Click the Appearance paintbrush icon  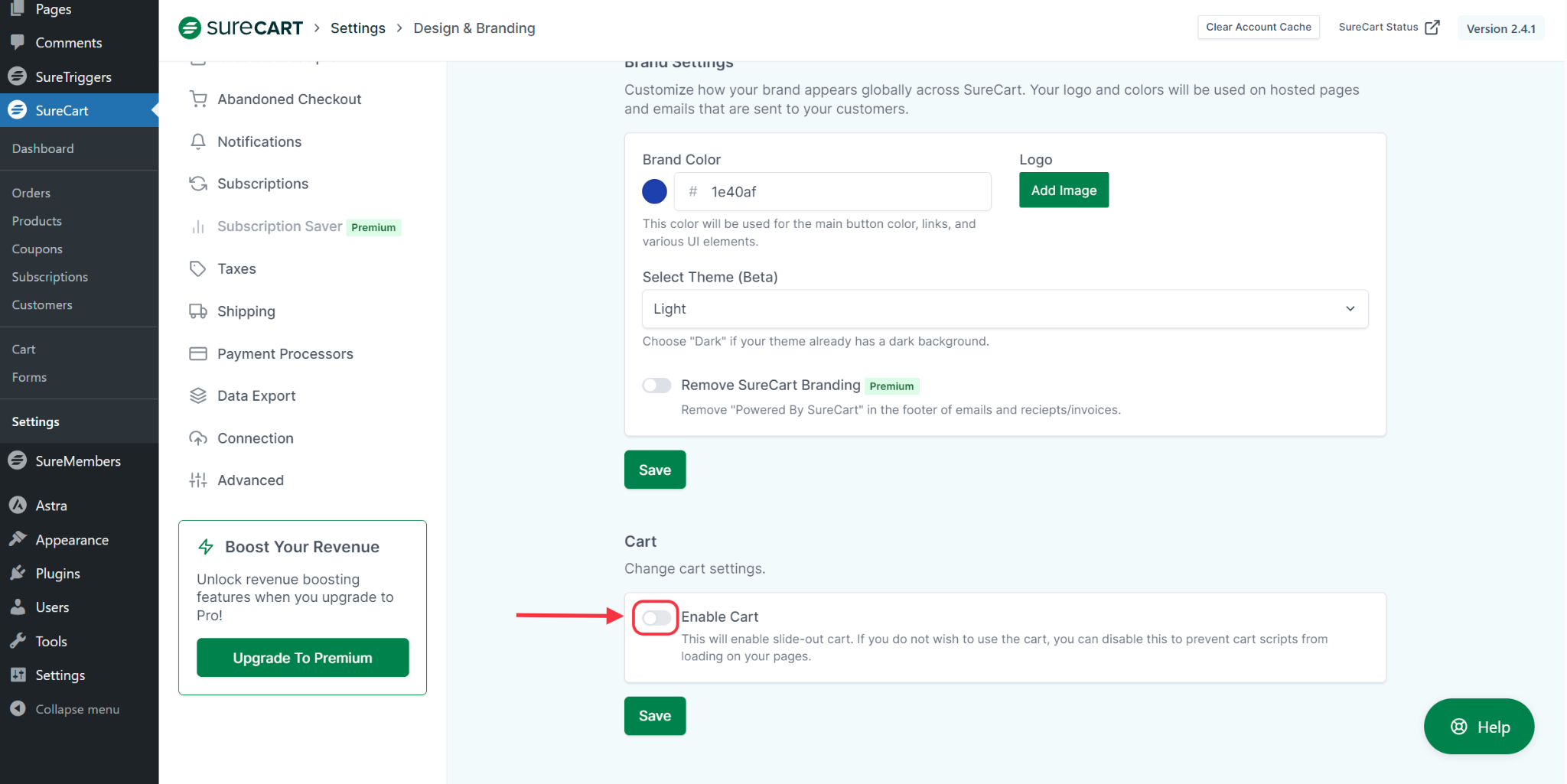[18, 539]
